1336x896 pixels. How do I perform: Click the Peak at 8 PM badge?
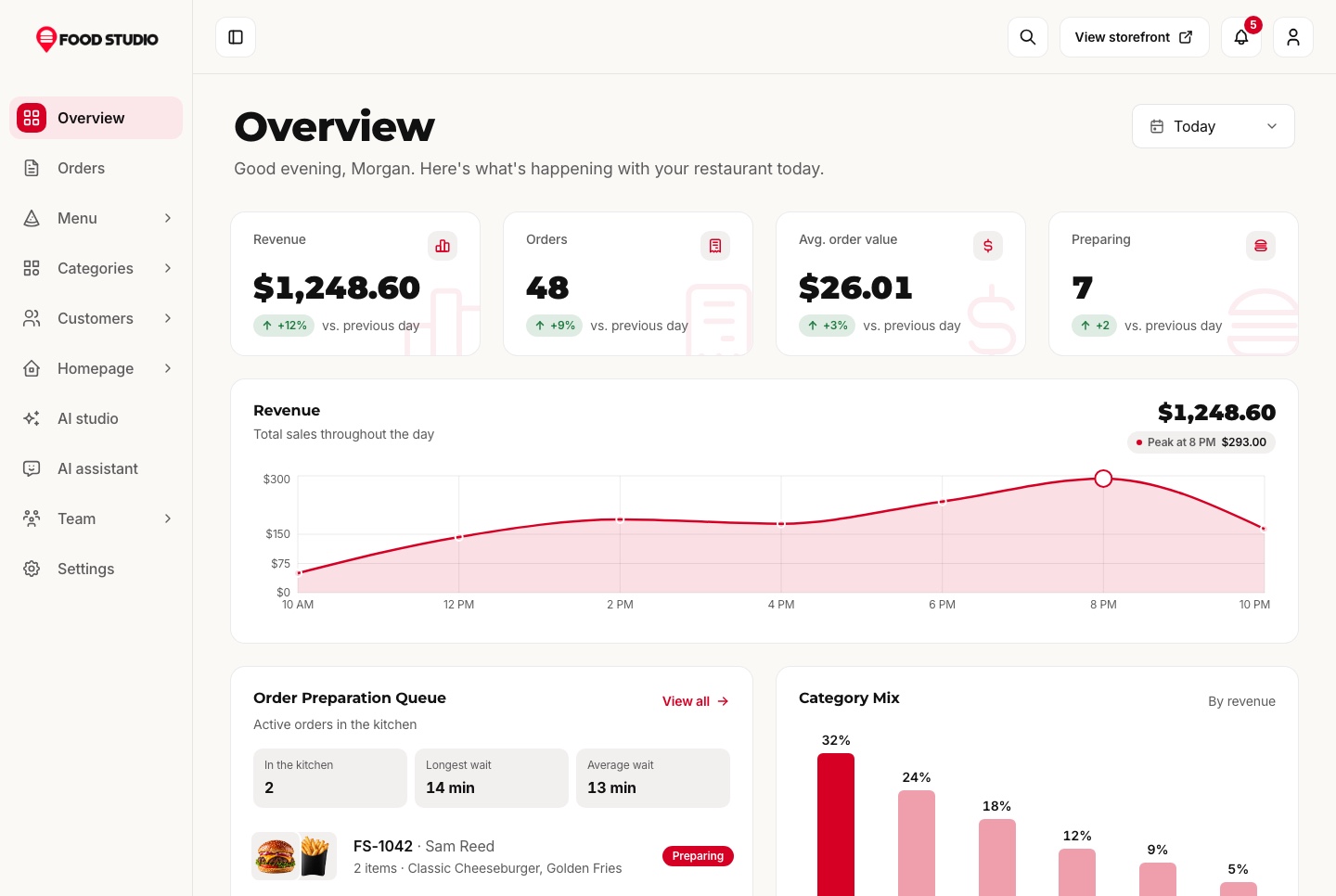pos(1201,442)
